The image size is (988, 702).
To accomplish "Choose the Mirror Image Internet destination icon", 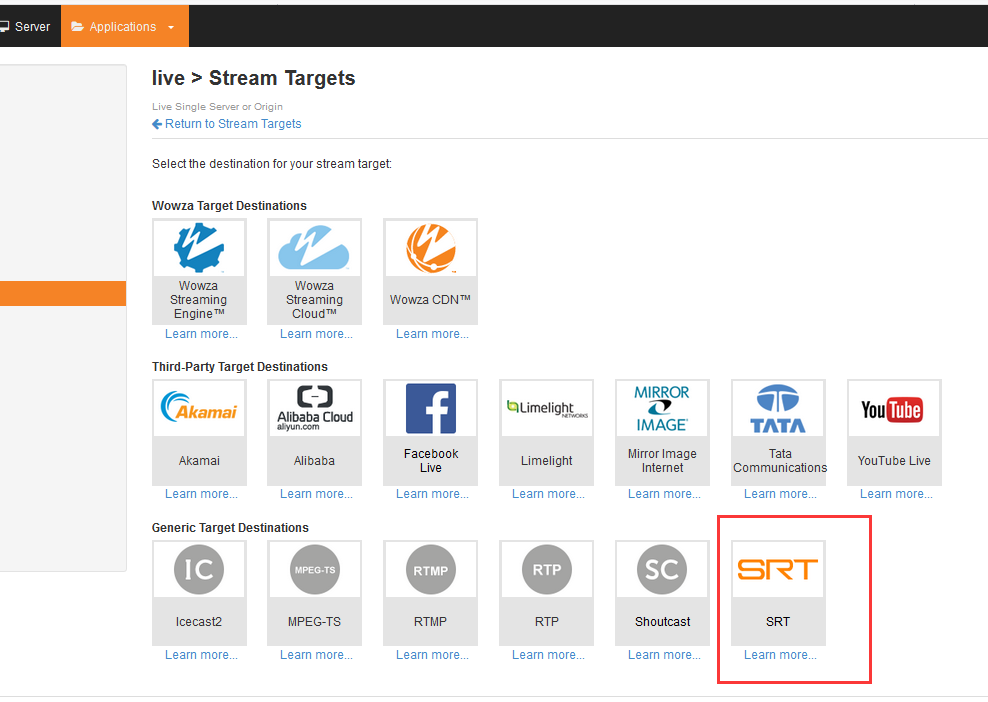I will tap(662, 408).
